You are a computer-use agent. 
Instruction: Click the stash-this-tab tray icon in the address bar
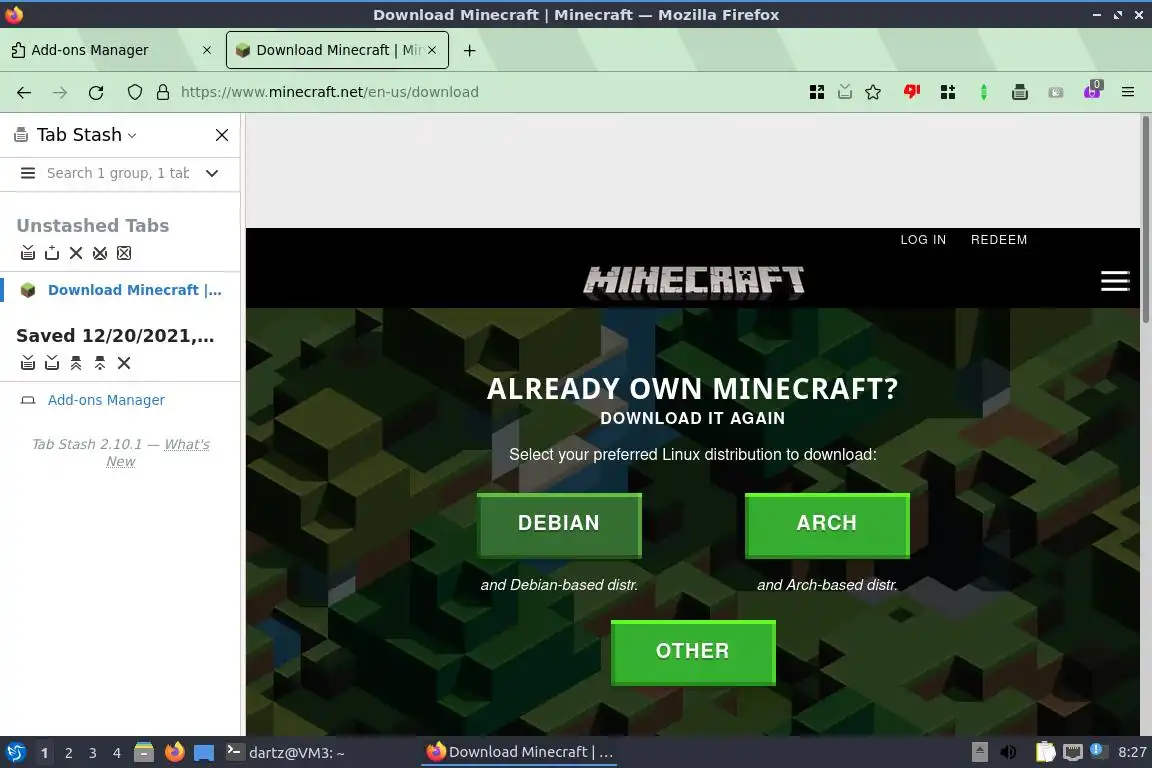845,92
